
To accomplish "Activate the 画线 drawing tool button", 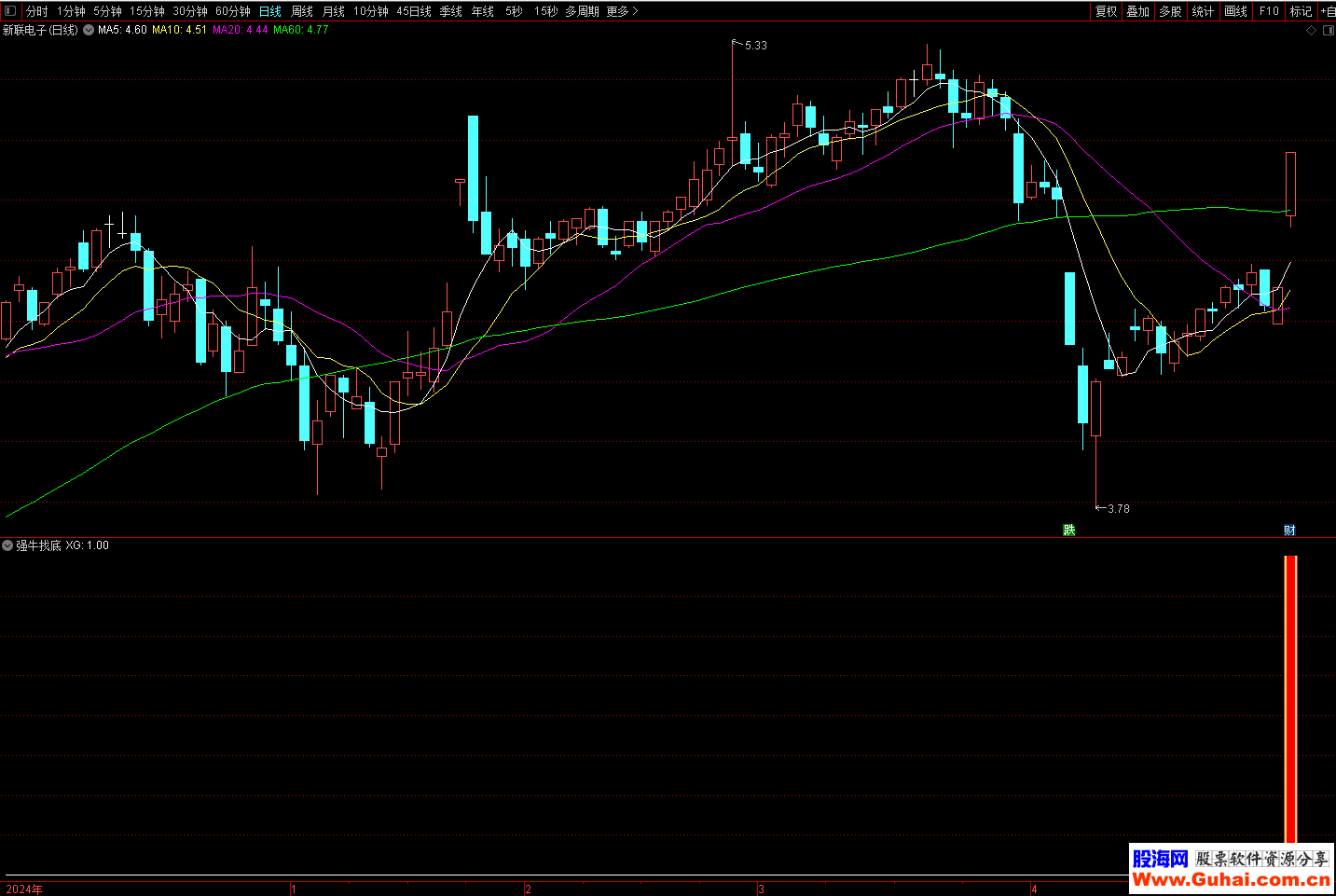I will pyautogui.click(x=1236, y=11).
